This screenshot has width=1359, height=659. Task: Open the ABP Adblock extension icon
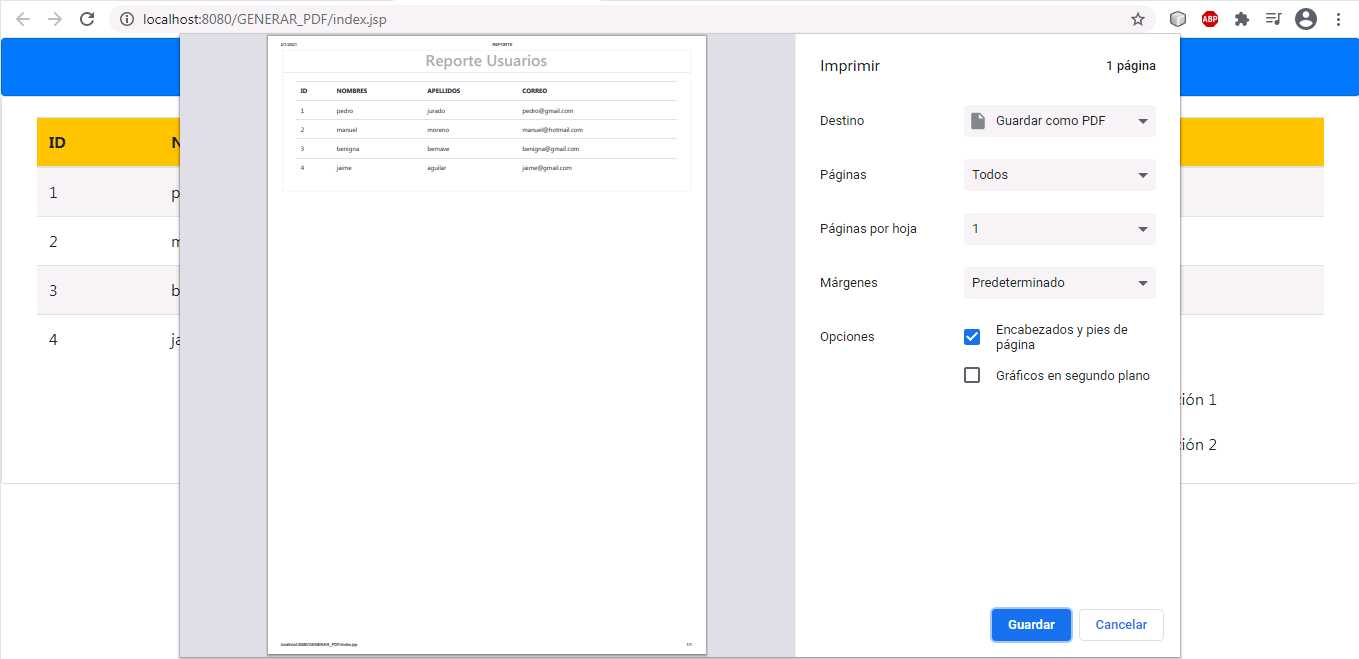(x=1209, y=18)
